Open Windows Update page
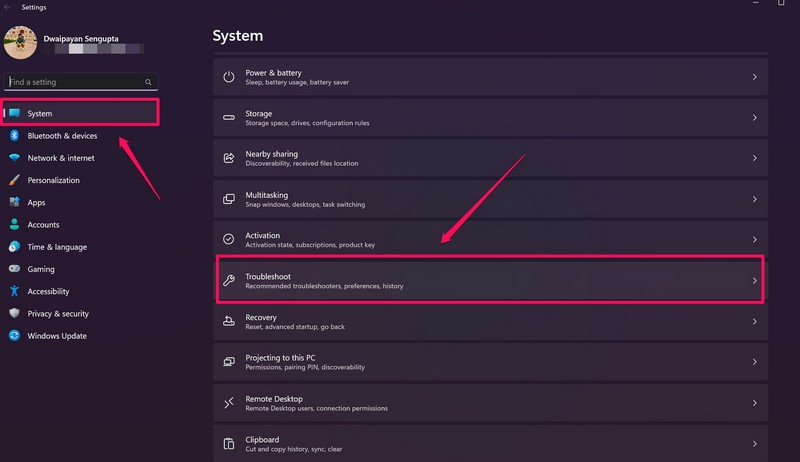This screenshot has width=800, height=462. [57, 336]
